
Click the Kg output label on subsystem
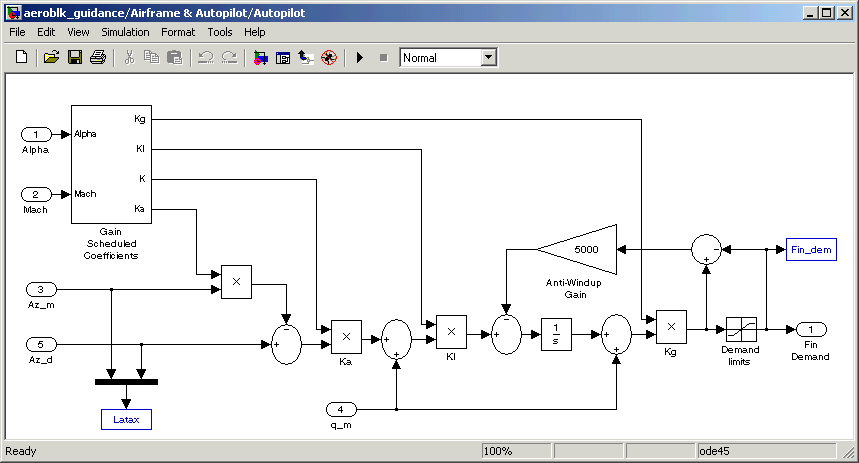click(x=140, y=119)
